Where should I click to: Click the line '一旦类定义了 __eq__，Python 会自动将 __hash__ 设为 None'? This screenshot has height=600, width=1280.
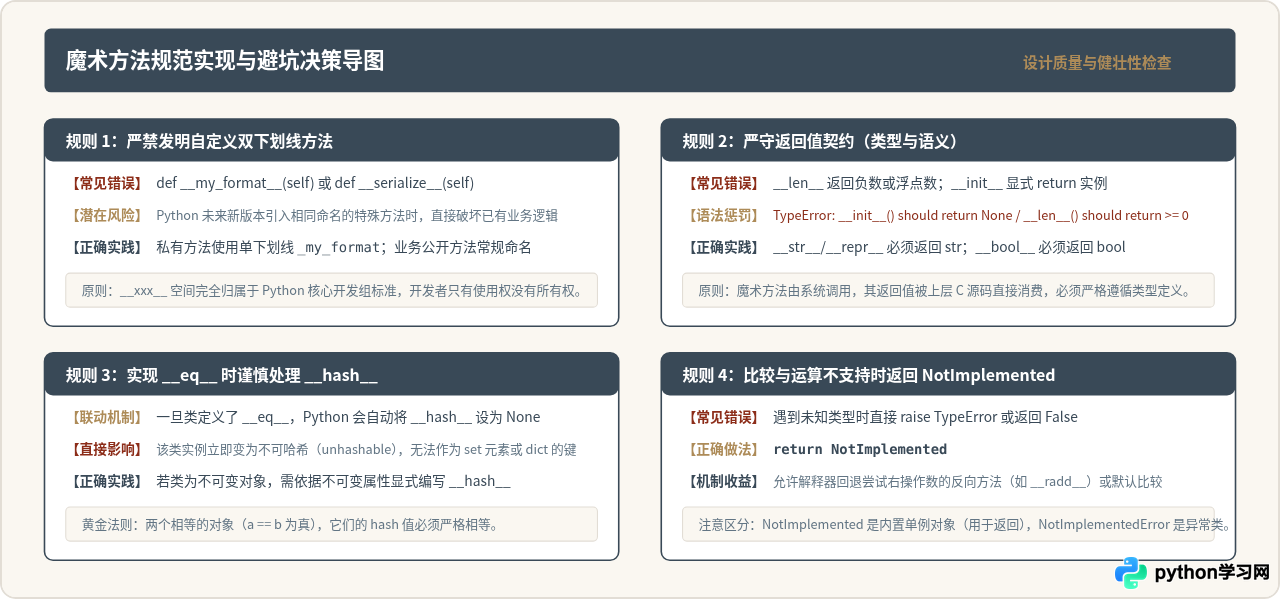click(x=348, y=417)
